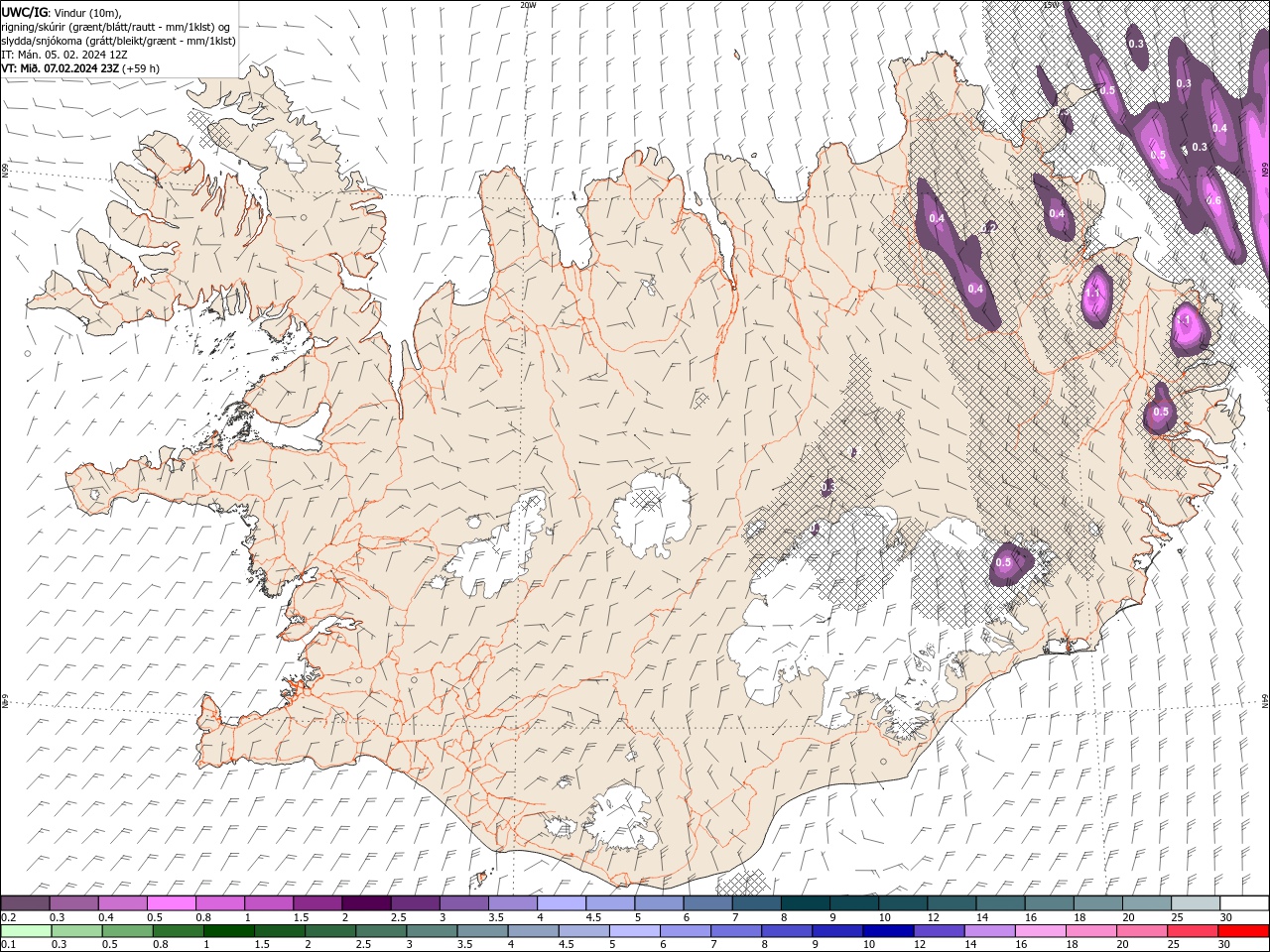Screen dimensions: 1270x952
Task: Click the '15W' longitude label
Action: (x=1053, y=5)
